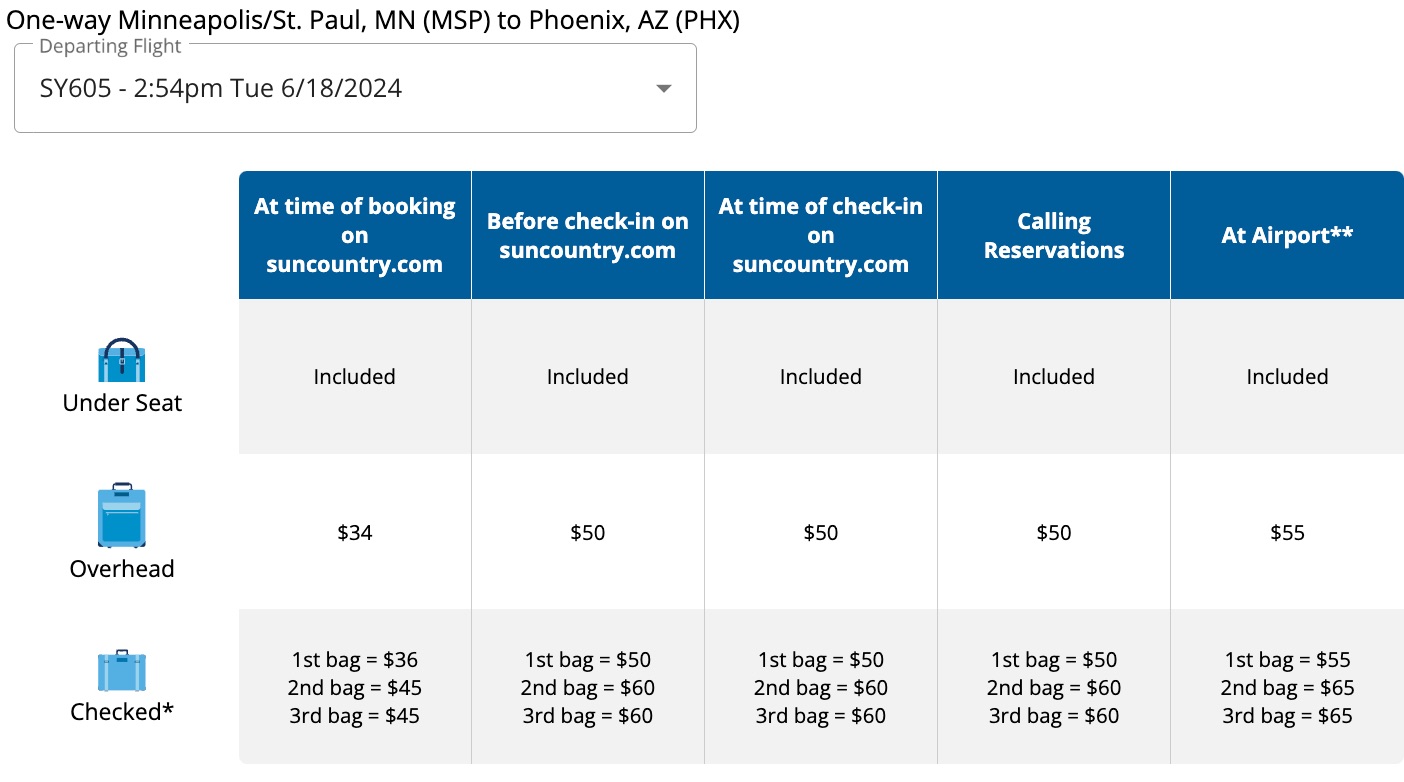This screenshot has height=782, width=1404.
Task: Click the $55 At Airport overhead fee
Action: 1287,532
